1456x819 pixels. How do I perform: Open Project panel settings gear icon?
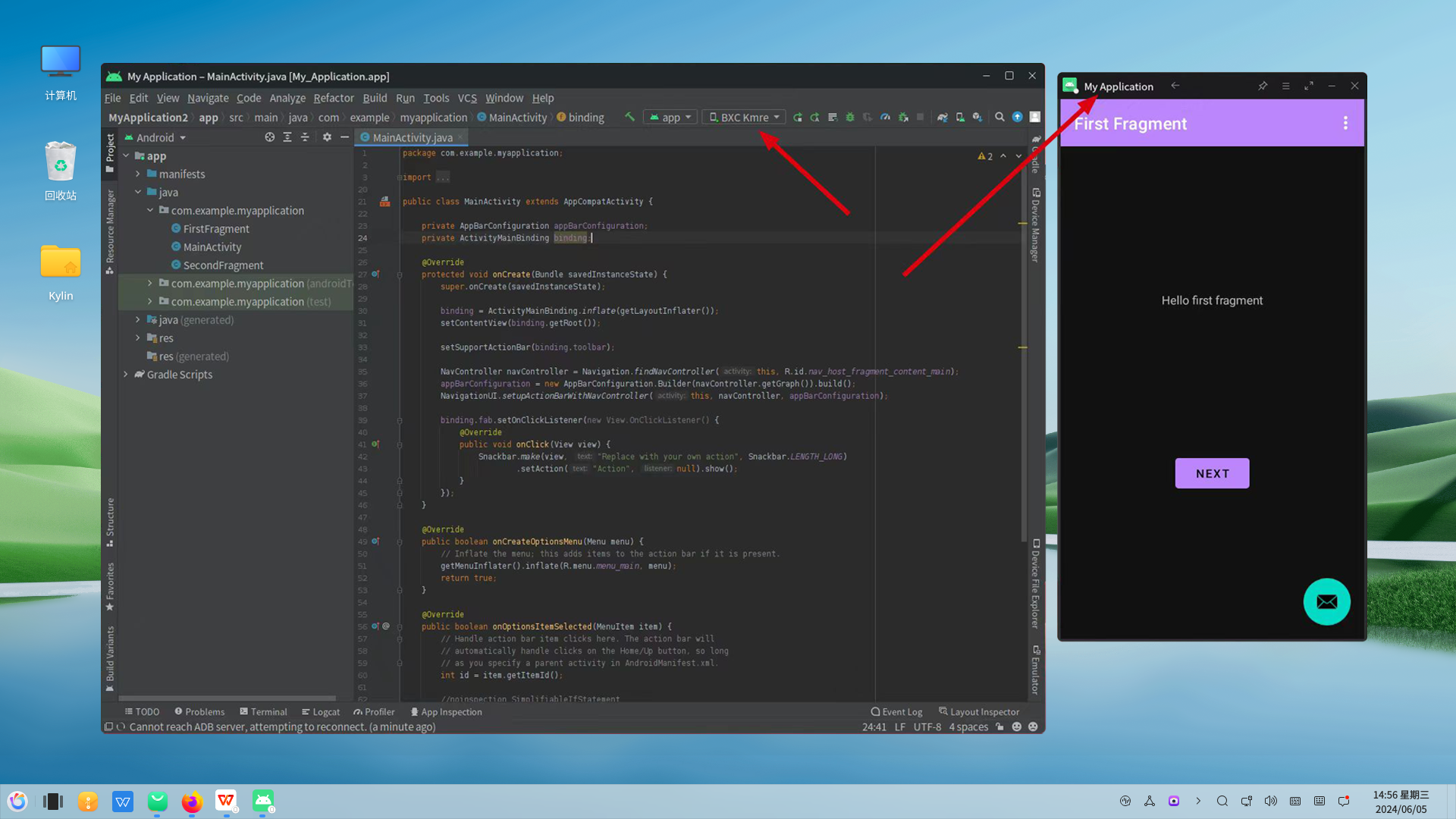click(x=327, y=137)
